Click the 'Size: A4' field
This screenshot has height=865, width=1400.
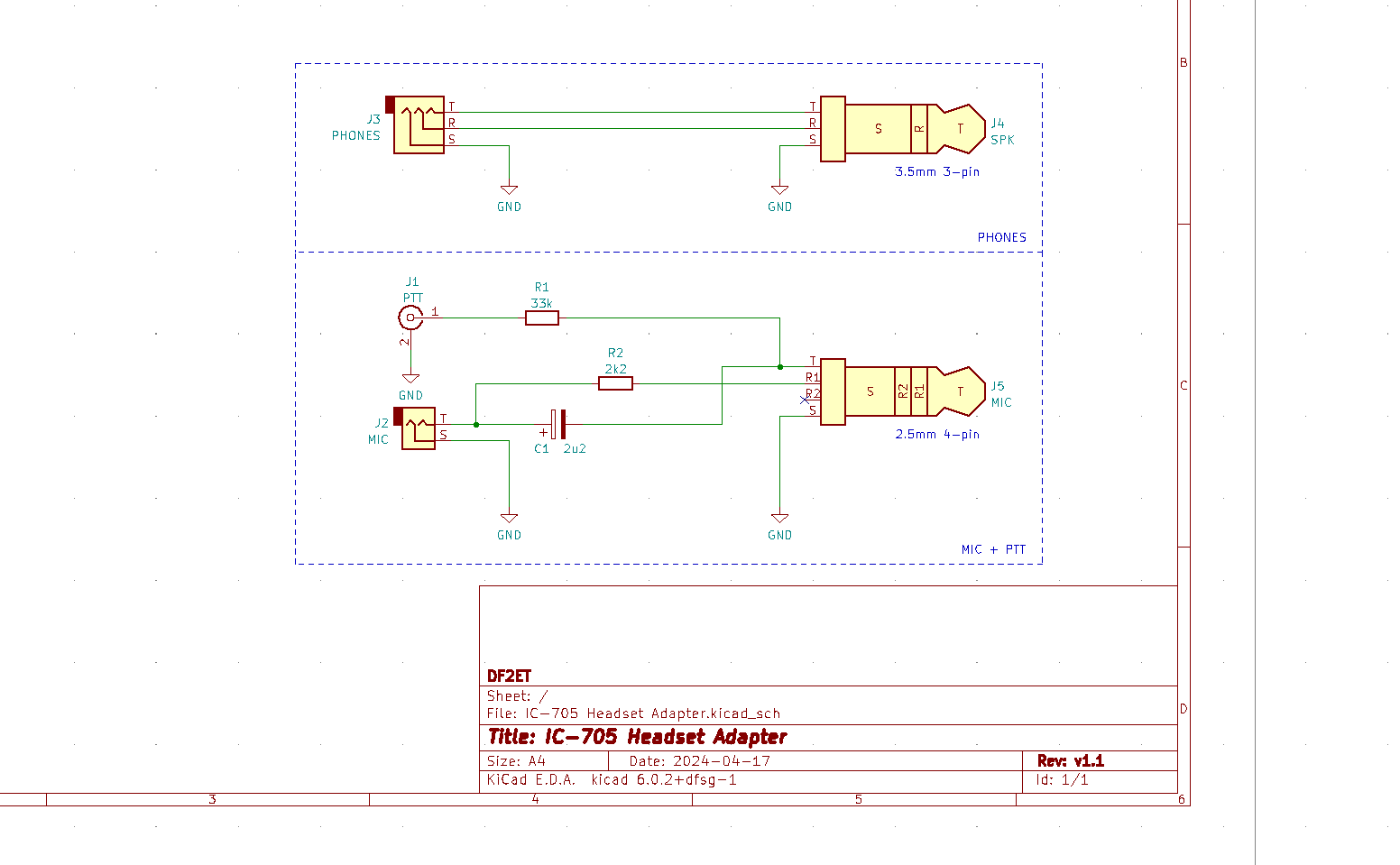pyautogui.click(x=516, y=761)
